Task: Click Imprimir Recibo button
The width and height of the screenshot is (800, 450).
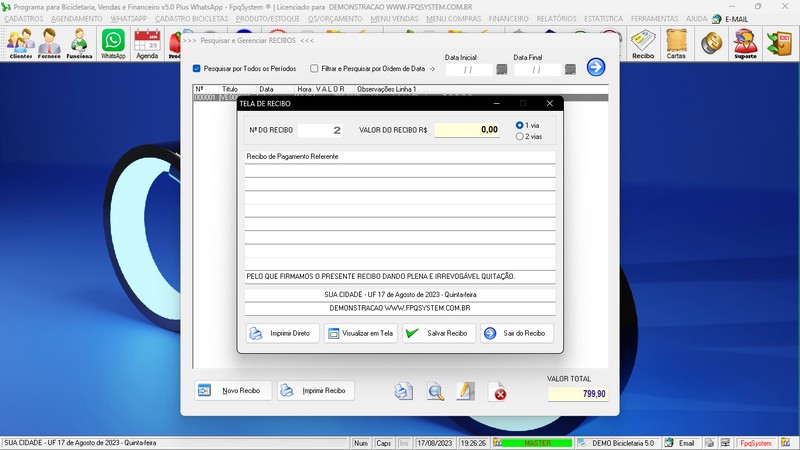Action: coord(316,390)
